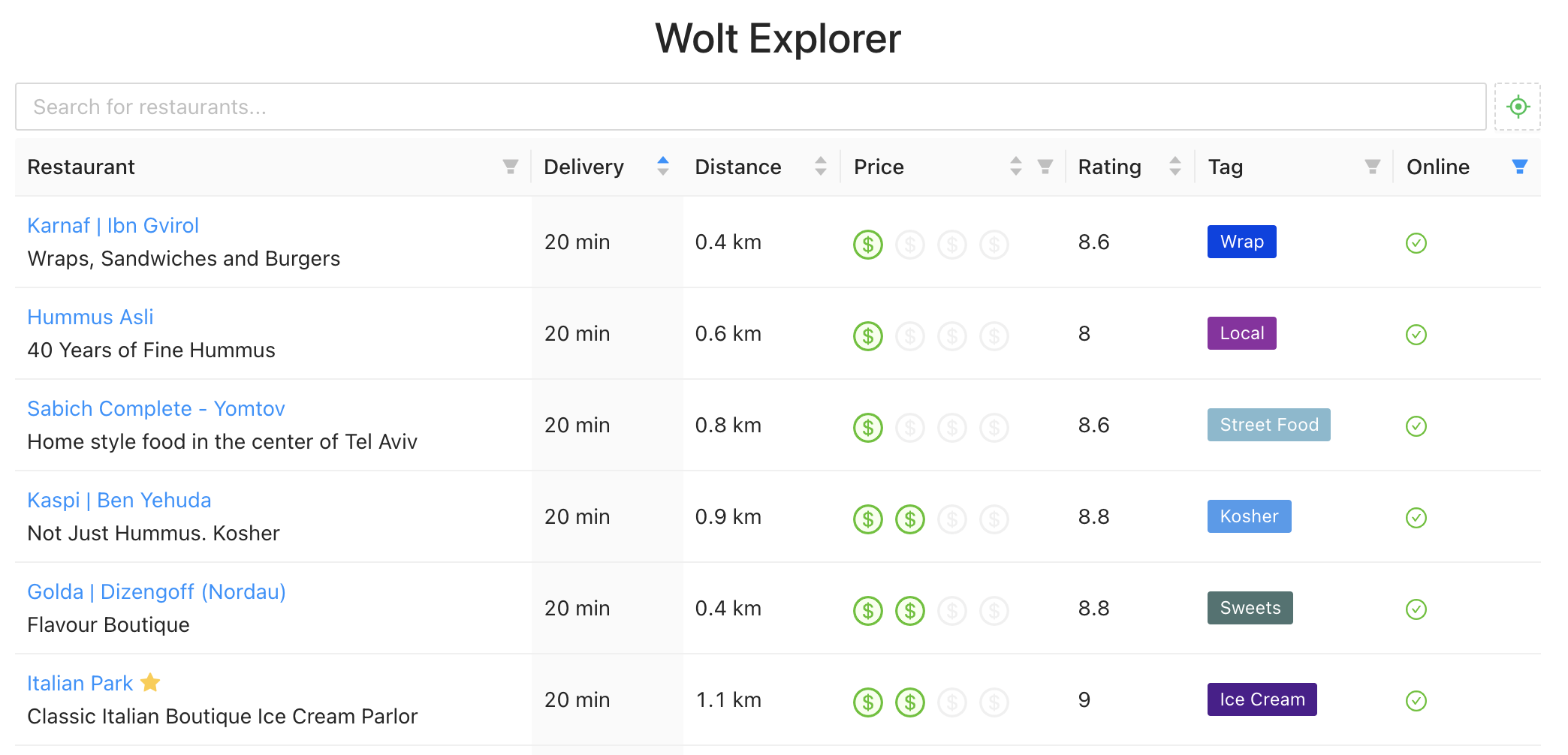Click the star next to Italian Park

point(150,682)
